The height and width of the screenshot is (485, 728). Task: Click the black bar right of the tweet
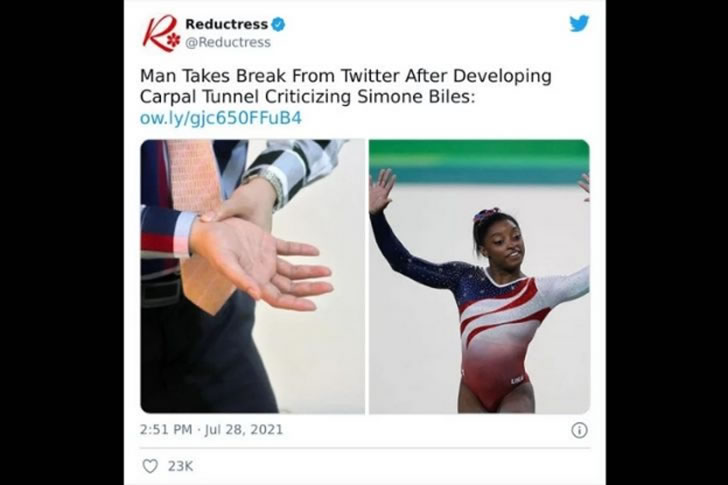coord(667,242)
